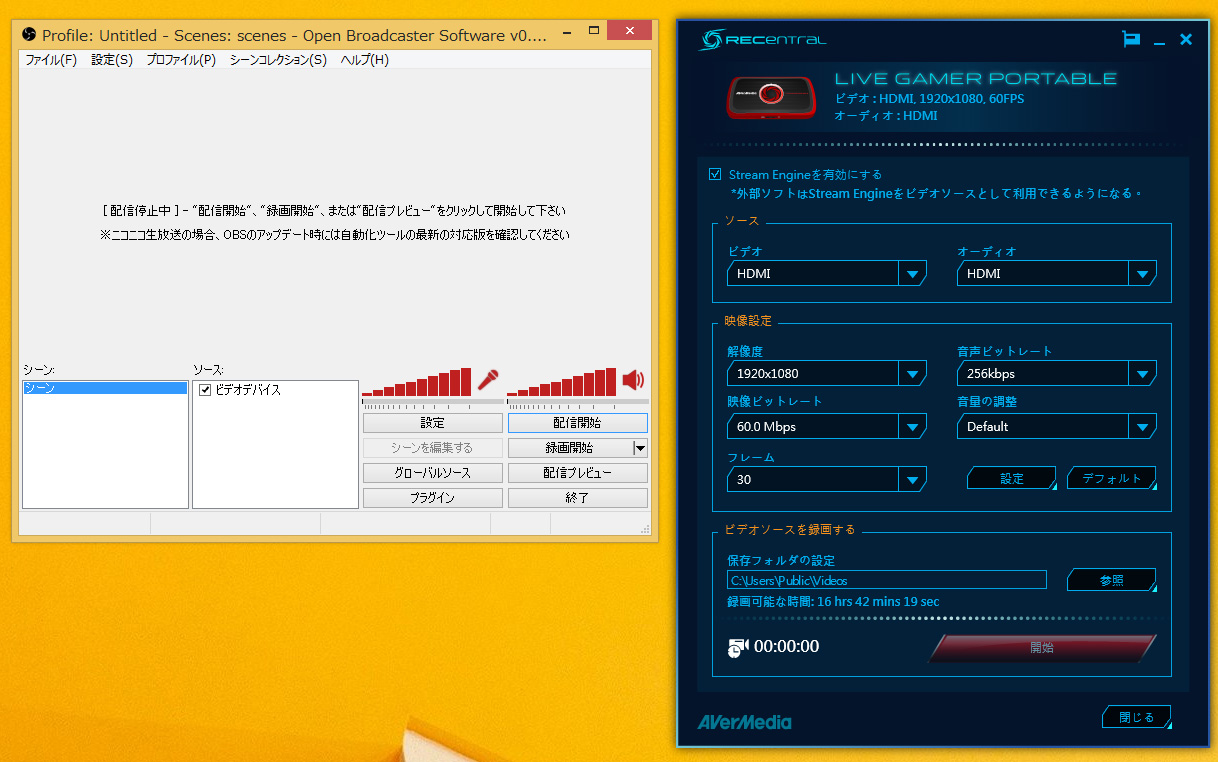Click the AVerMedia logo

pos(744,722)
